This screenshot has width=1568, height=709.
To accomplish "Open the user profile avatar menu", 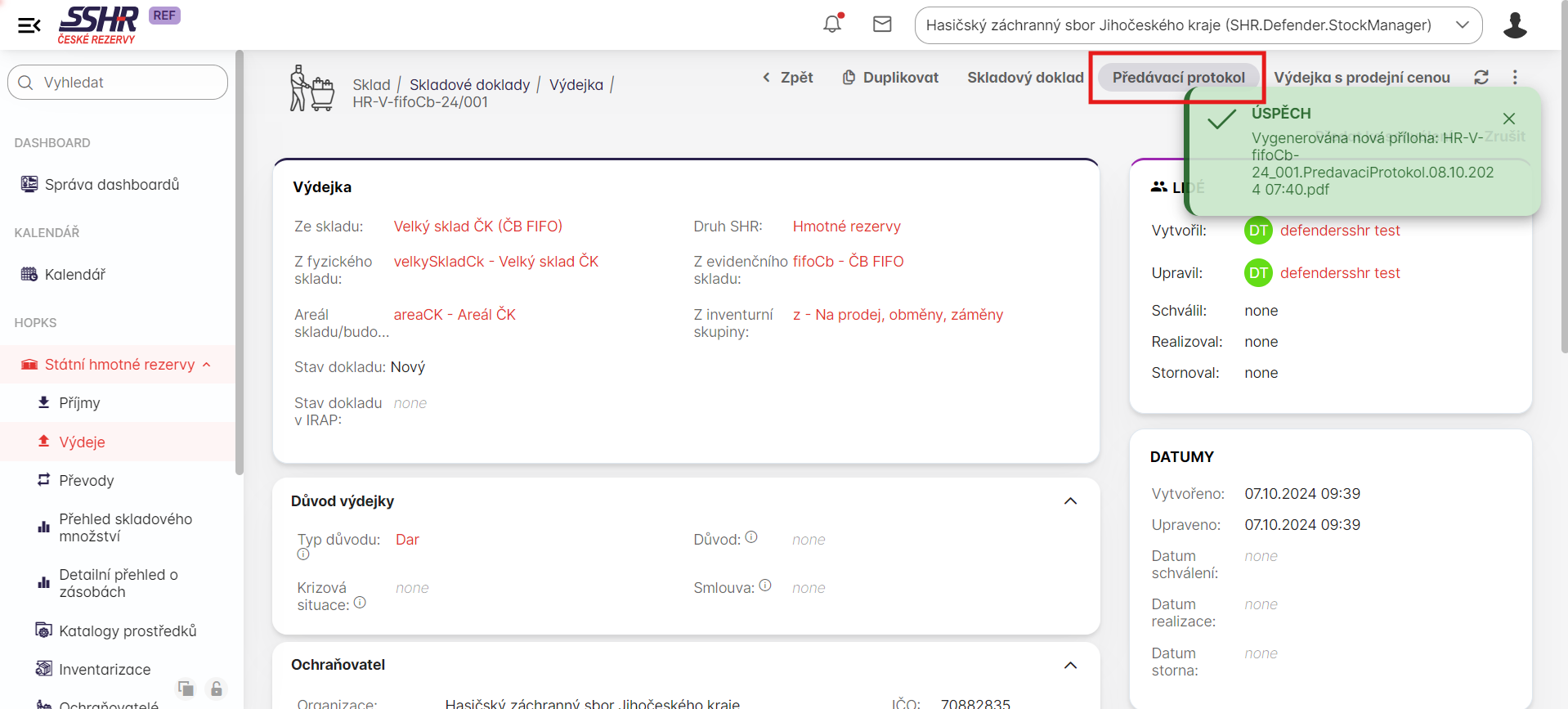I will [1514, 25].
